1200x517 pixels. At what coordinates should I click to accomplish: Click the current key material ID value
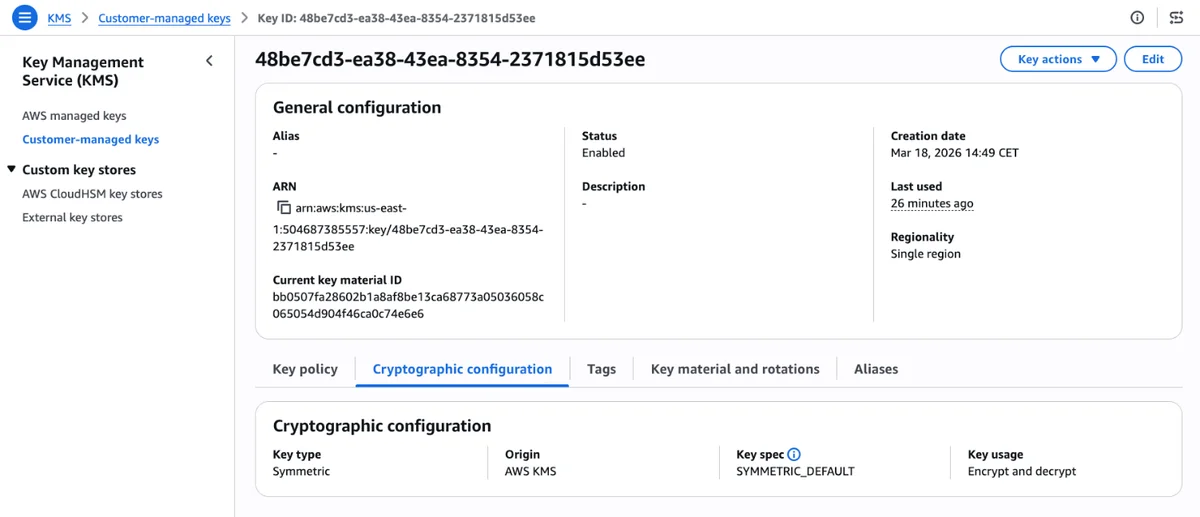coord(408,305)
